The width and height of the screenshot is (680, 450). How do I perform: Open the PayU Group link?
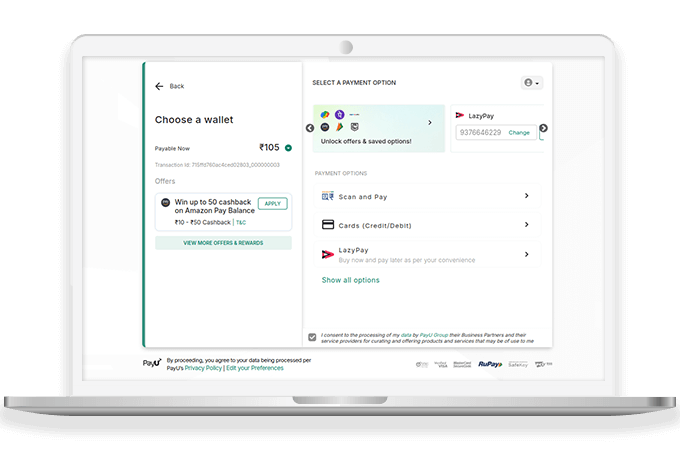click(x=434, y=335)
